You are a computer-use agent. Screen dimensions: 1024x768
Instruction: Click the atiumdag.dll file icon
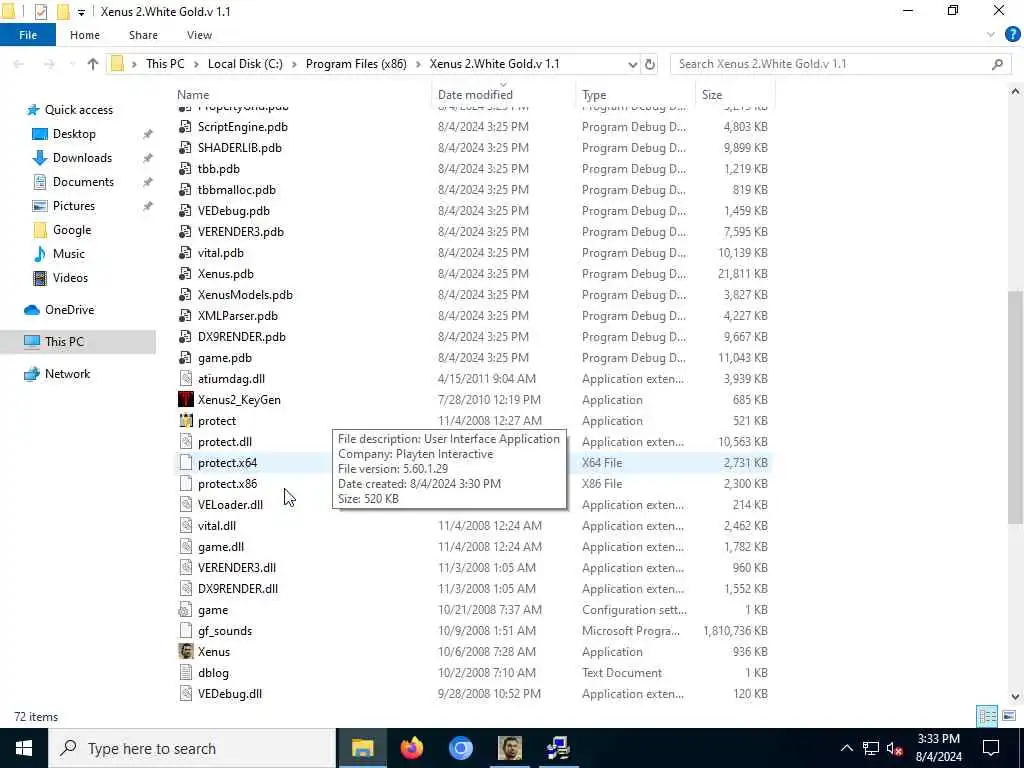186,378
